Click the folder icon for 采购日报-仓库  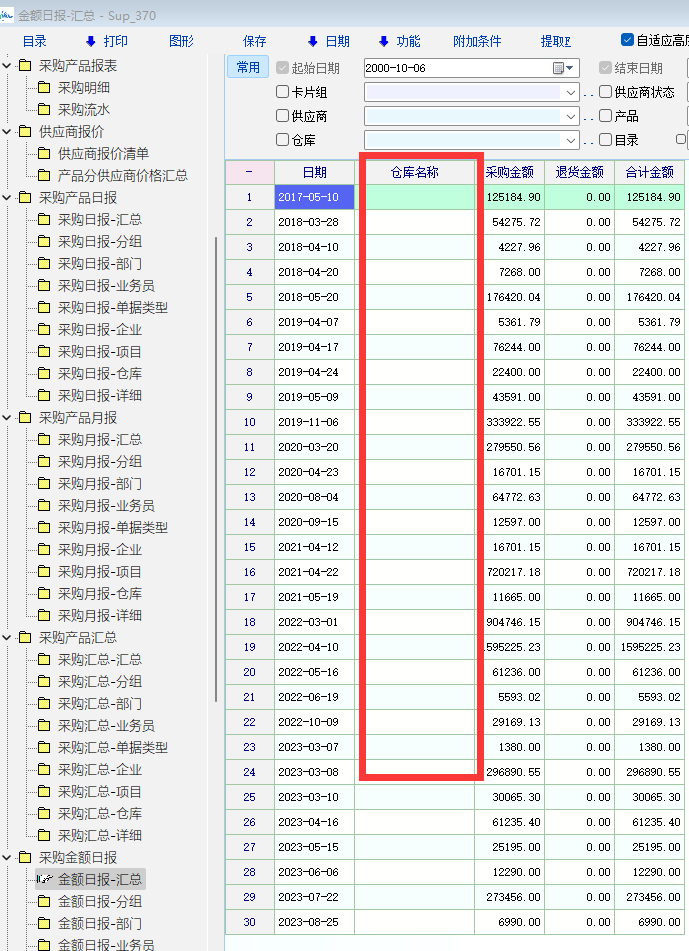43,374
